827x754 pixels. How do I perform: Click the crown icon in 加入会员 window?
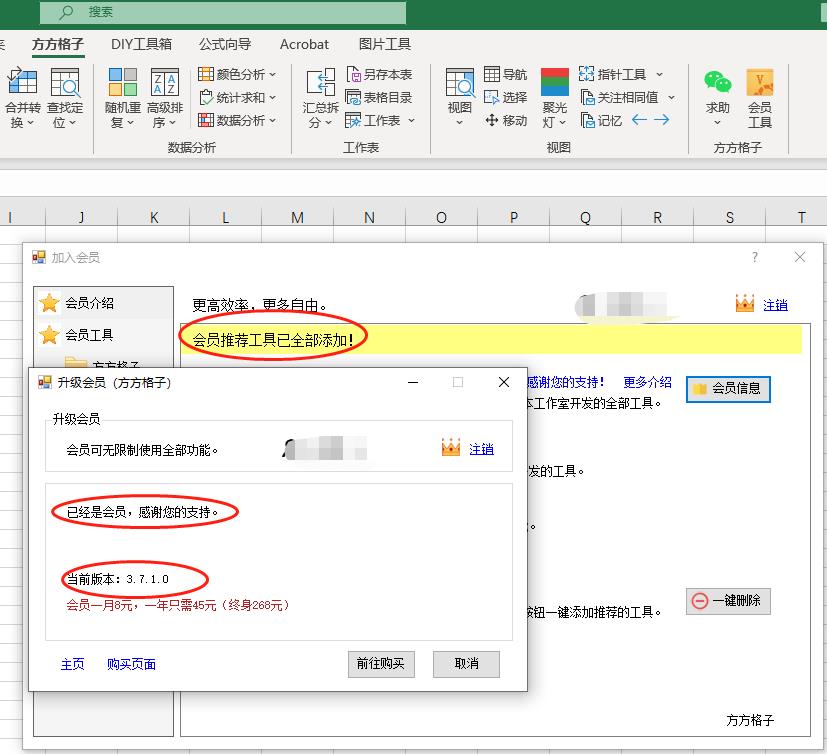(745, 303)
